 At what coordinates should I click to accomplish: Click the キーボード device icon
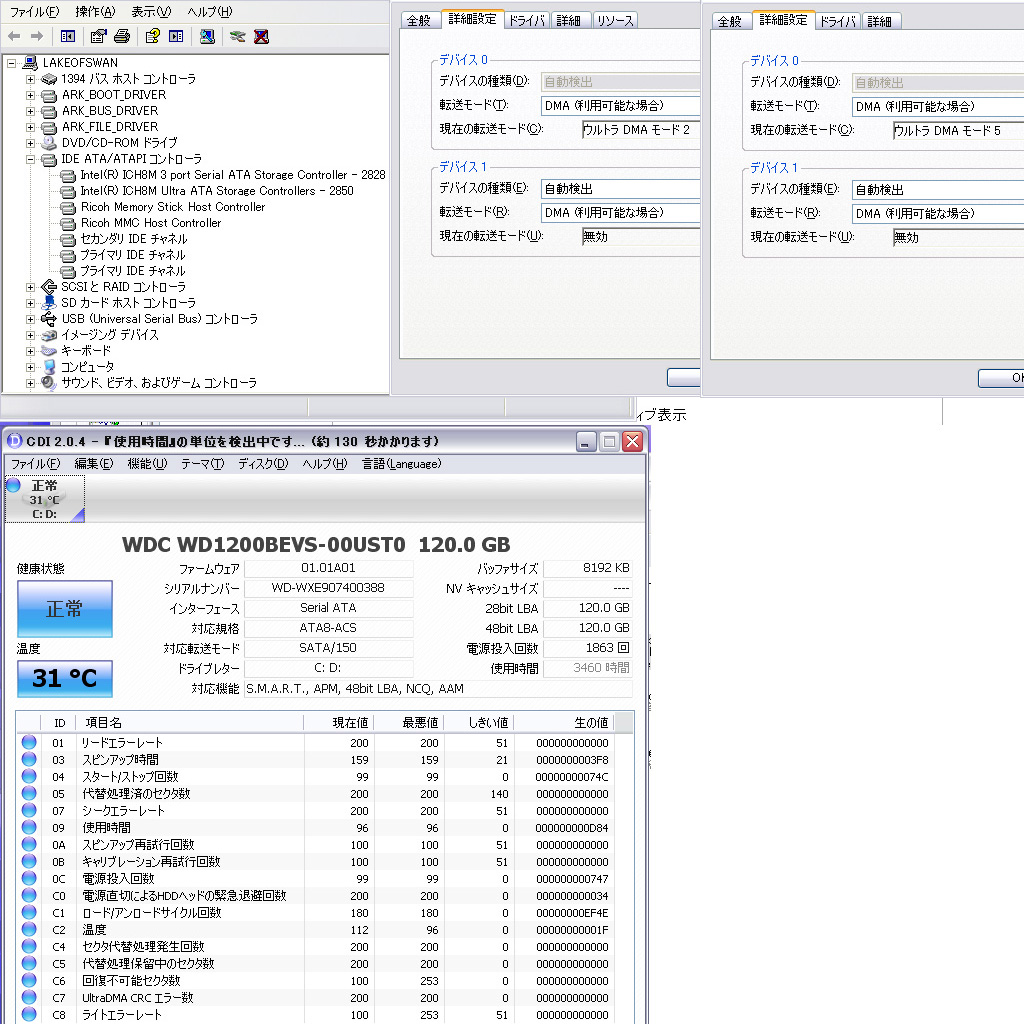click(x=49, y=351)
